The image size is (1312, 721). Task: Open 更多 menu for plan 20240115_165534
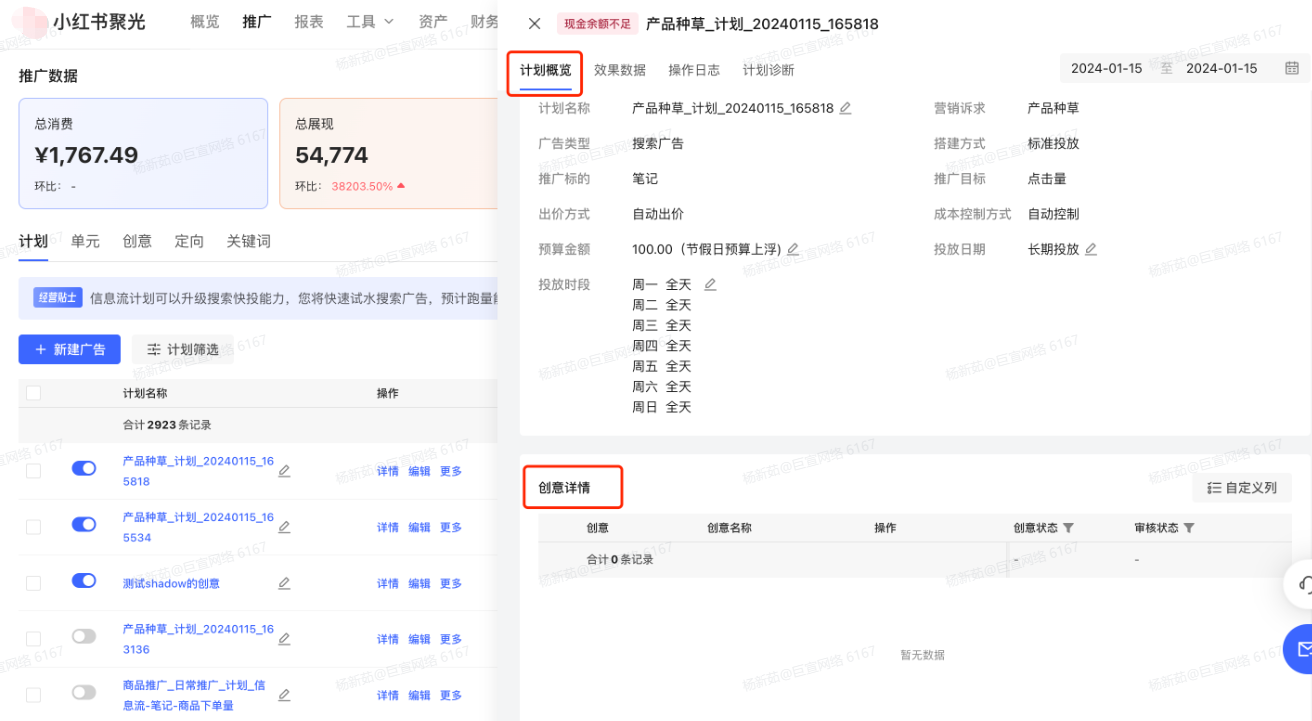(x=451, y=527)
